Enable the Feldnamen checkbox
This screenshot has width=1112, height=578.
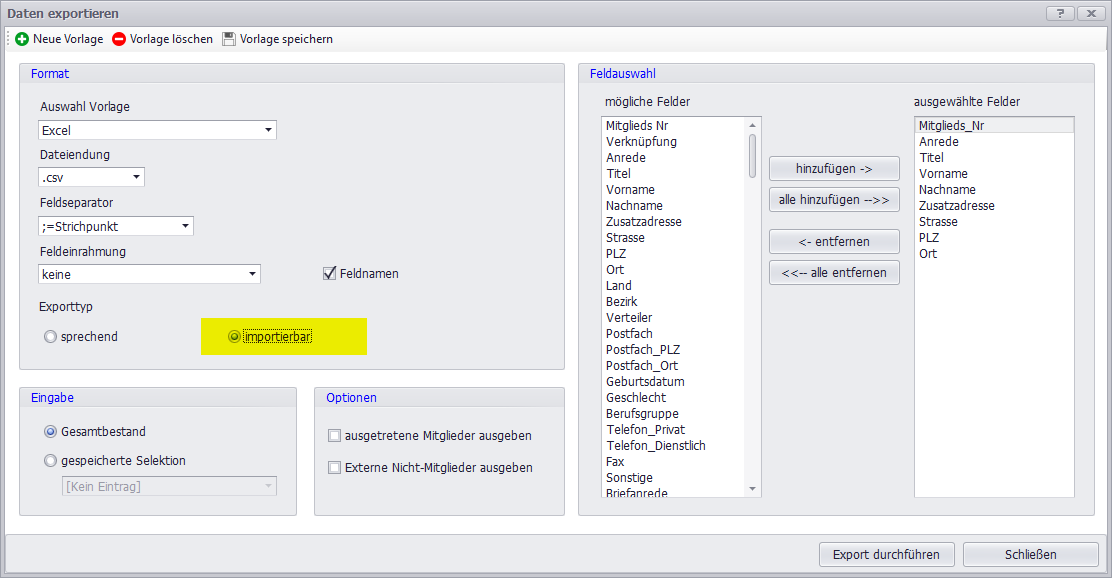pyautogui.click(x=329, y=273)
